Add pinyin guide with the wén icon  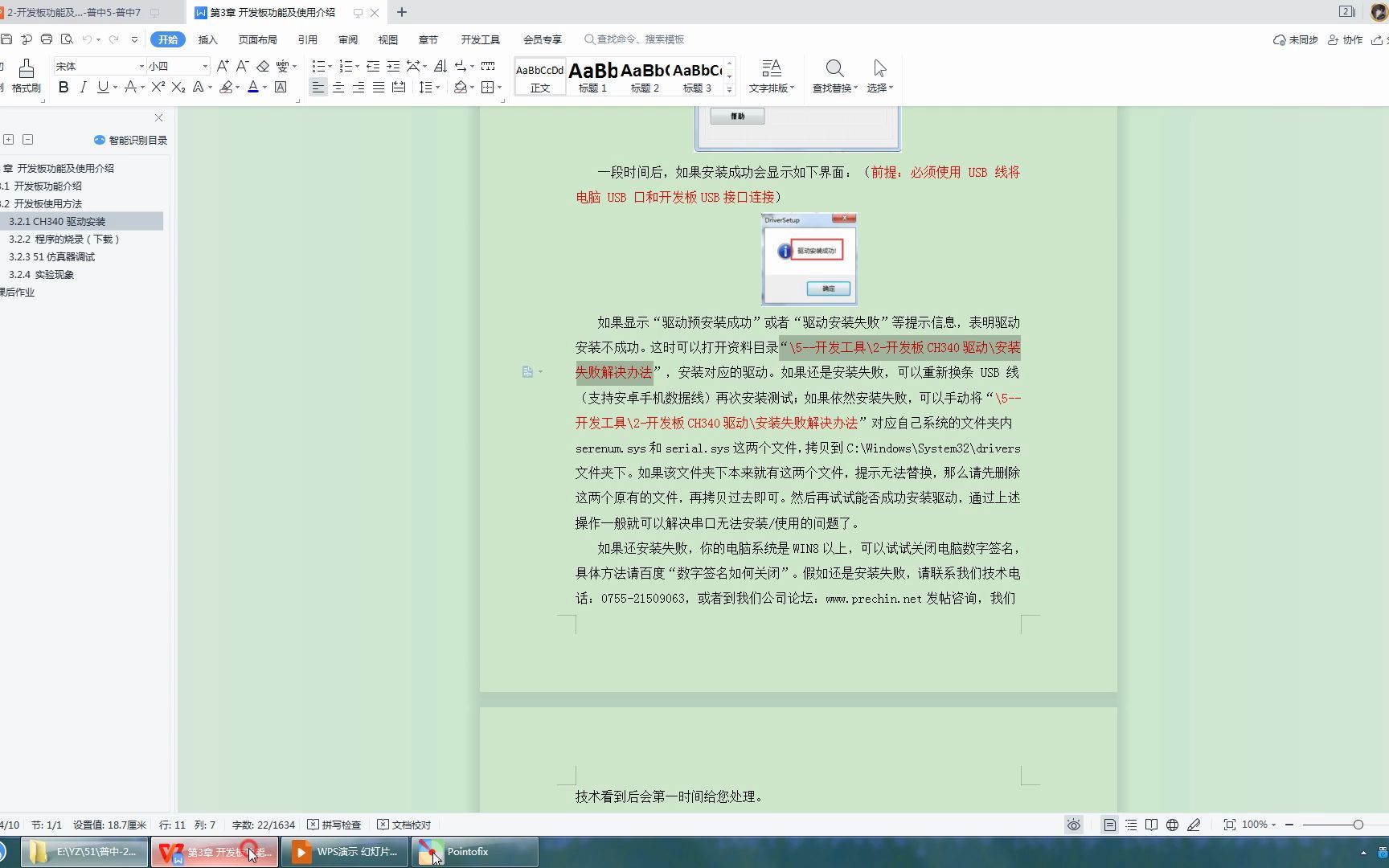coord(283,66)
